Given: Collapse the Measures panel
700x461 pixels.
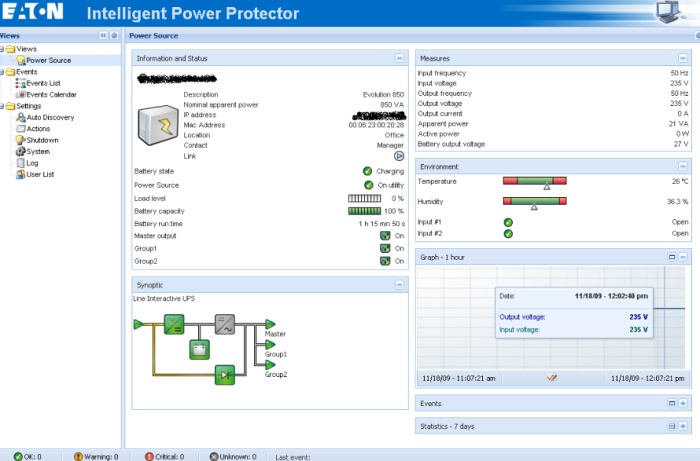Looking at the screenshot, I should (x=683, y=58).
